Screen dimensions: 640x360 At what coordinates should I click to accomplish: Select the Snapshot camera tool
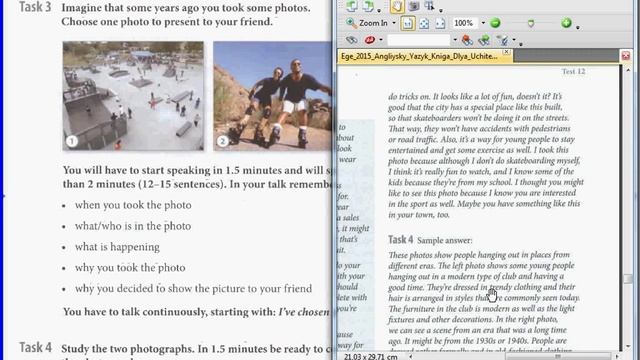pyautogui.click(x=413, y=6)
